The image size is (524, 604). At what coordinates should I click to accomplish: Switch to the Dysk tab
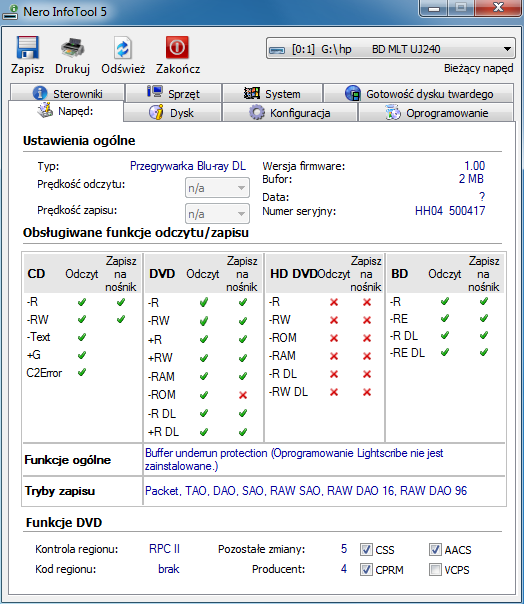(172, 112)
